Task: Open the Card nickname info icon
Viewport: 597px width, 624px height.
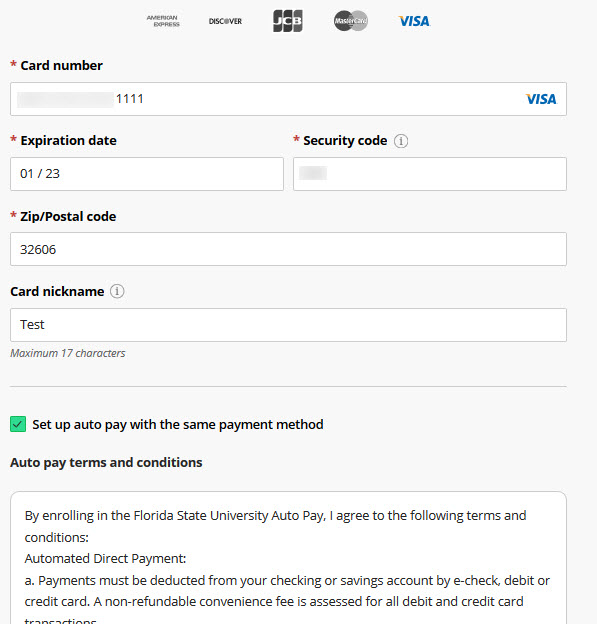Action: [117, 291]
